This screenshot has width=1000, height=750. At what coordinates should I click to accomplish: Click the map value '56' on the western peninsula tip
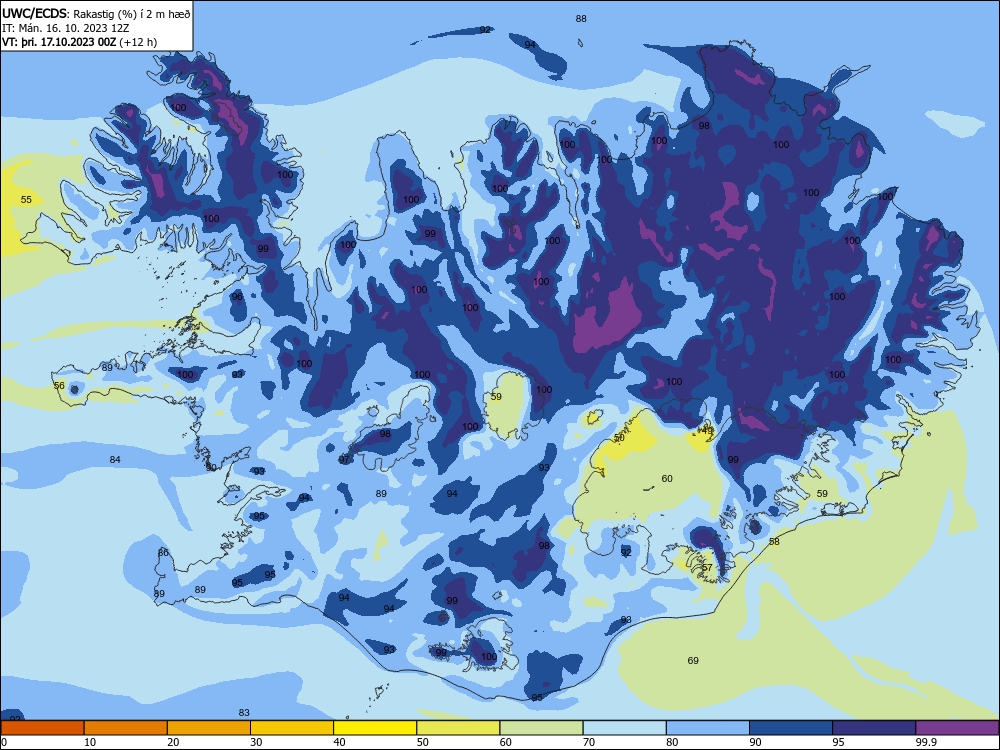click(x=59, y=385)
